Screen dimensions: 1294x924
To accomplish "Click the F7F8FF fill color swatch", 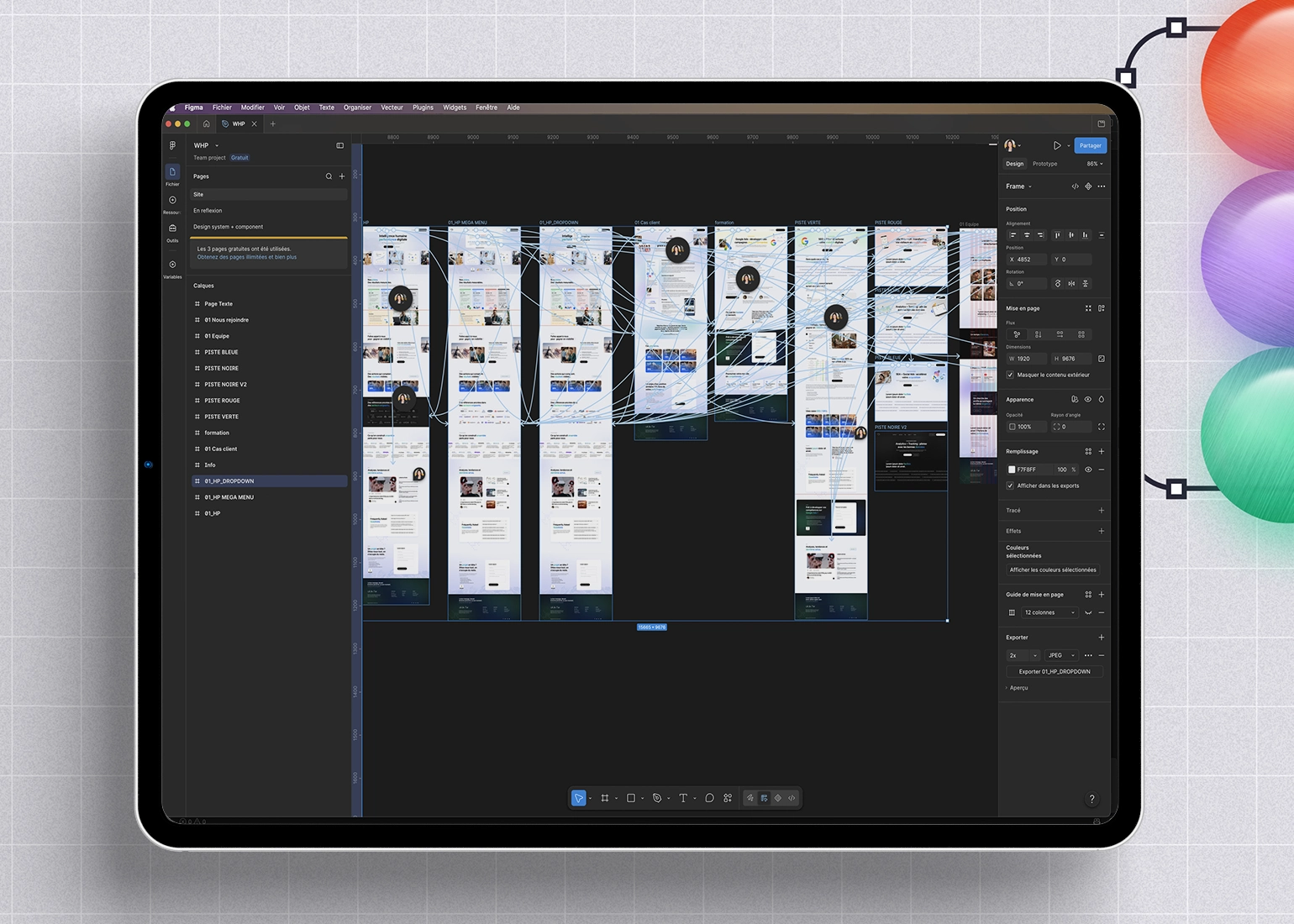I will click(x=1012, y=470).
